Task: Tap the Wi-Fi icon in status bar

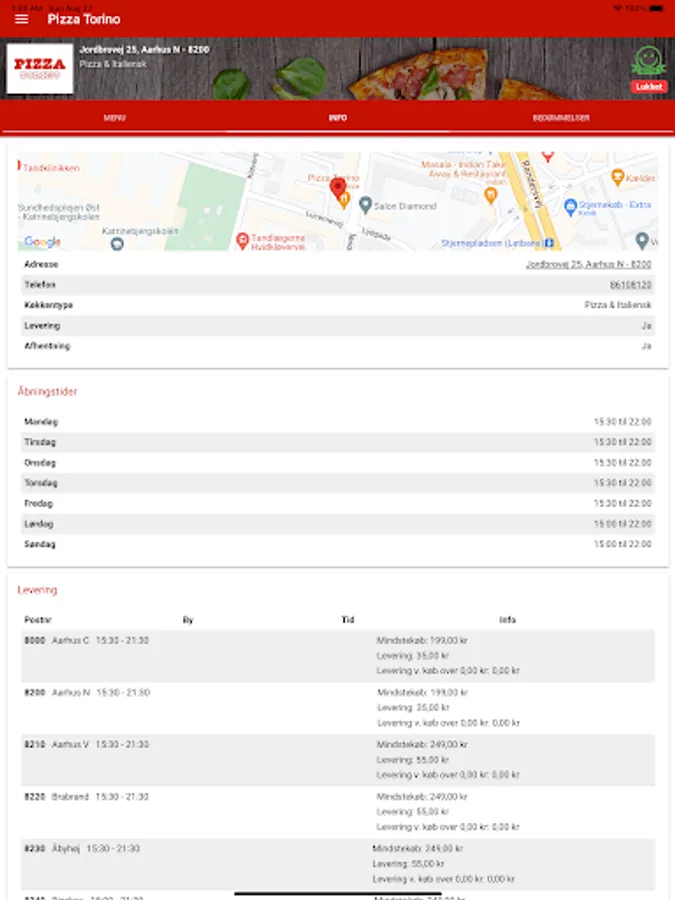Action: pos(618,8)
